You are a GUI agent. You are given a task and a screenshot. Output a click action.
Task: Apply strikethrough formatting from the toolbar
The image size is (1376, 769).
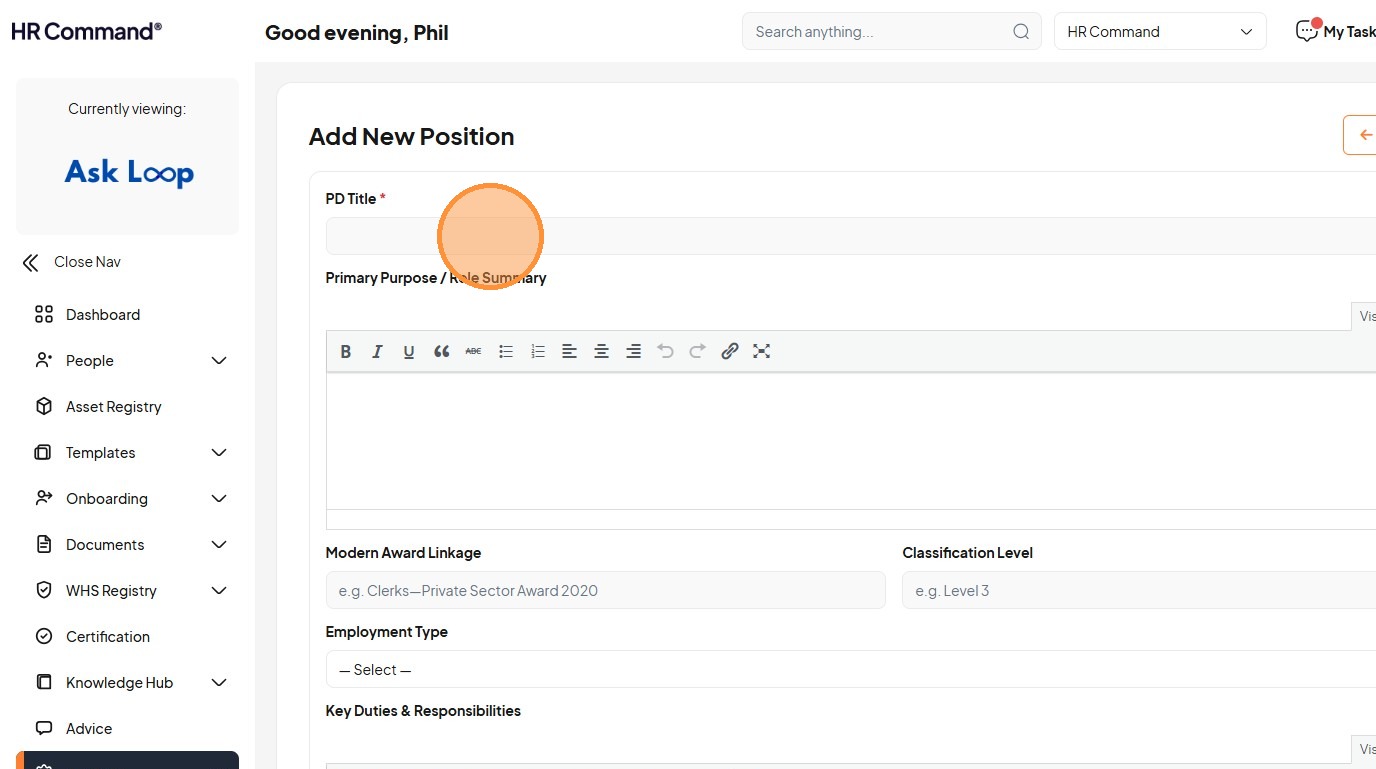coord(473,351)
